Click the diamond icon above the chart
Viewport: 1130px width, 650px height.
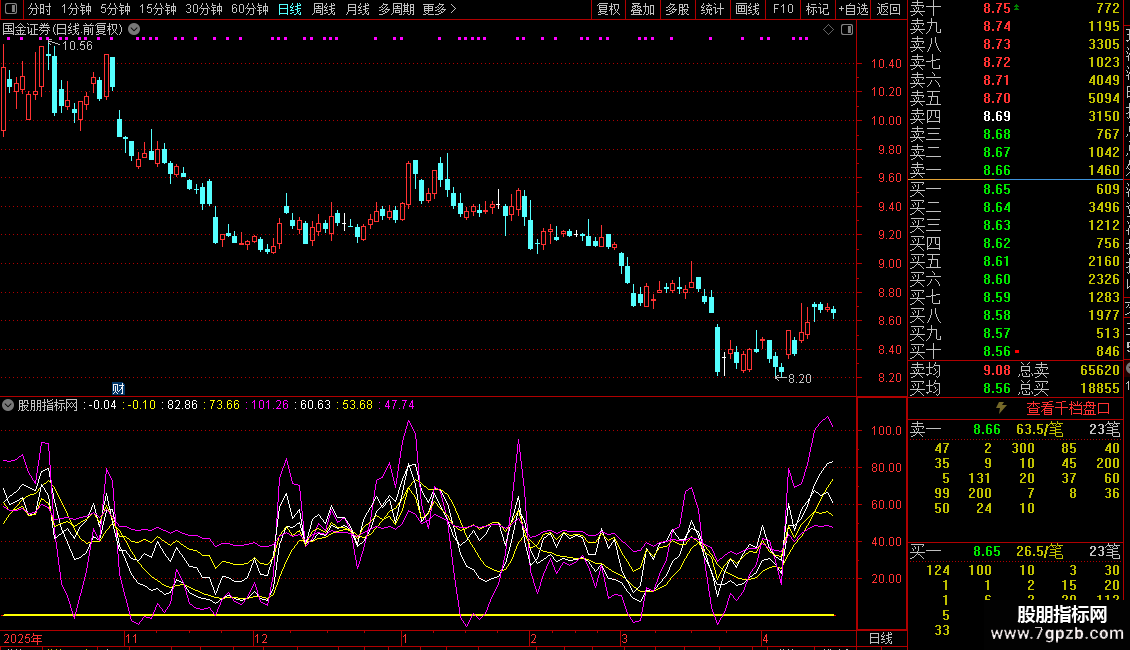[x=828, y=30]
